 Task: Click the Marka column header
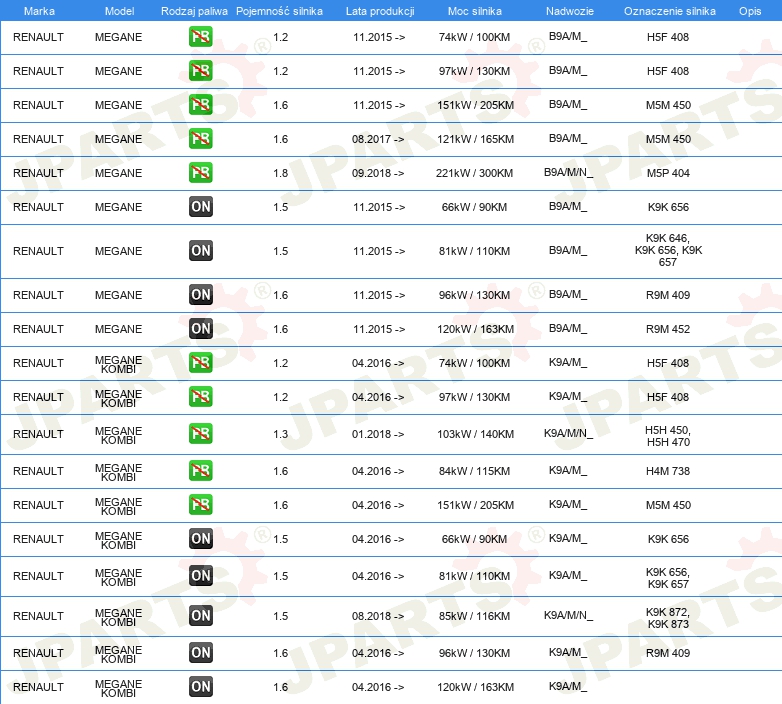tap(39, 11)
